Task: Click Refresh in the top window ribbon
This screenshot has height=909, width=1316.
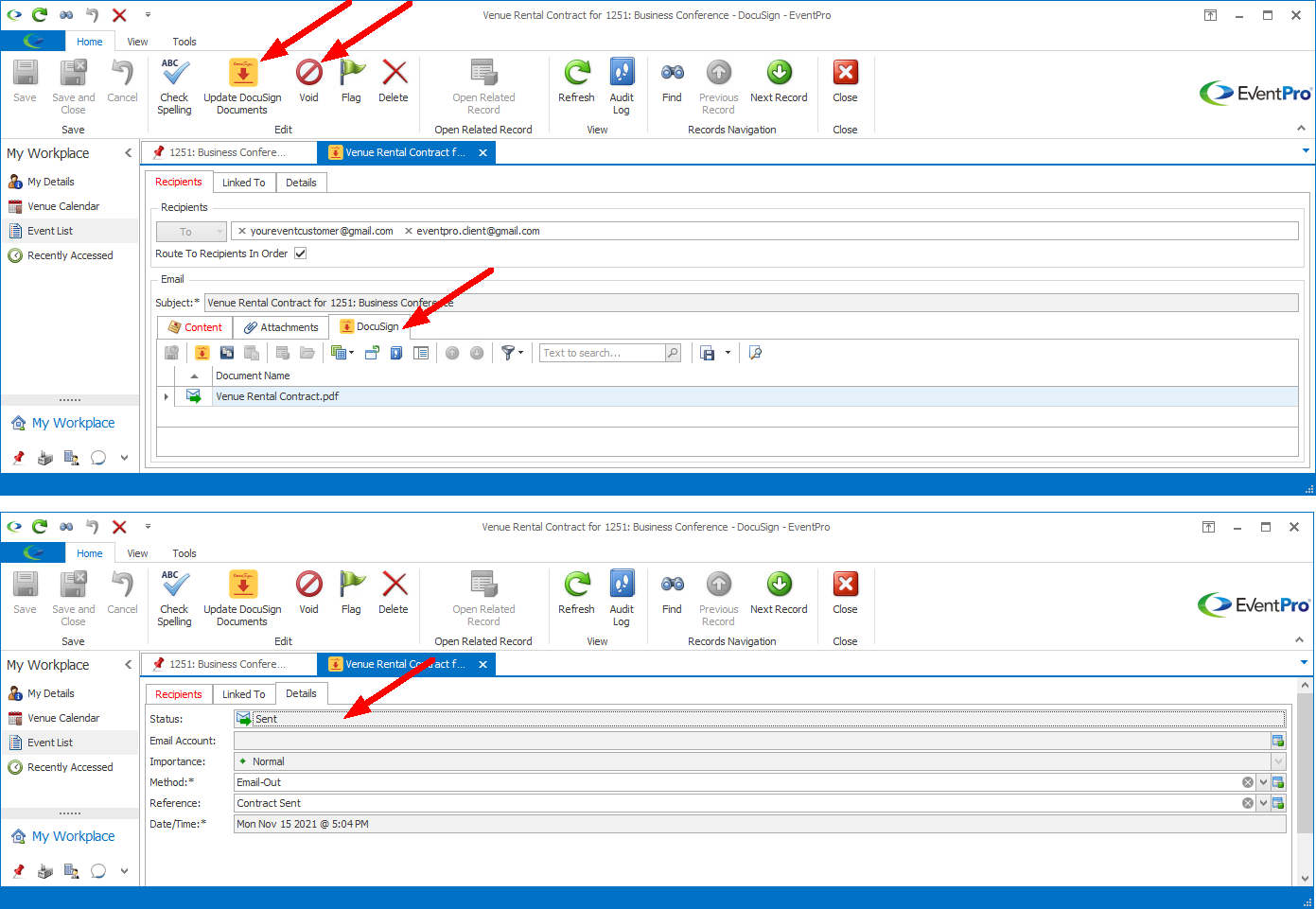Action: tap(576, 81)
